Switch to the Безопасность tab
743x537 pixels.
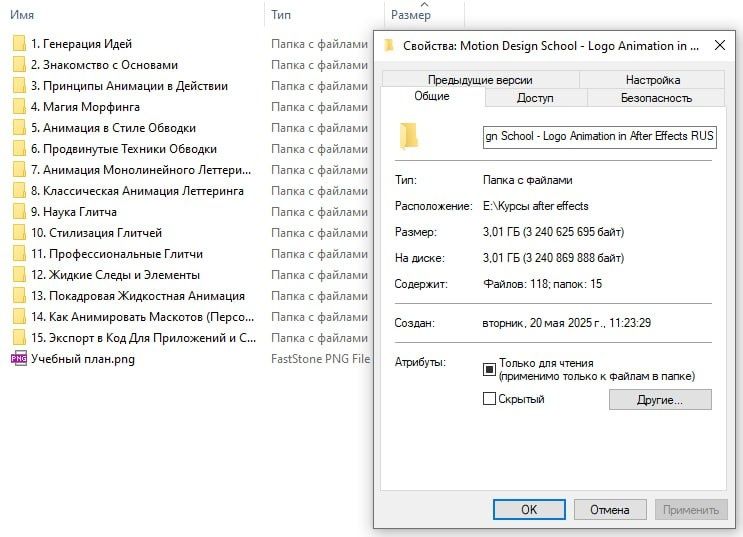tap(656, 98)
